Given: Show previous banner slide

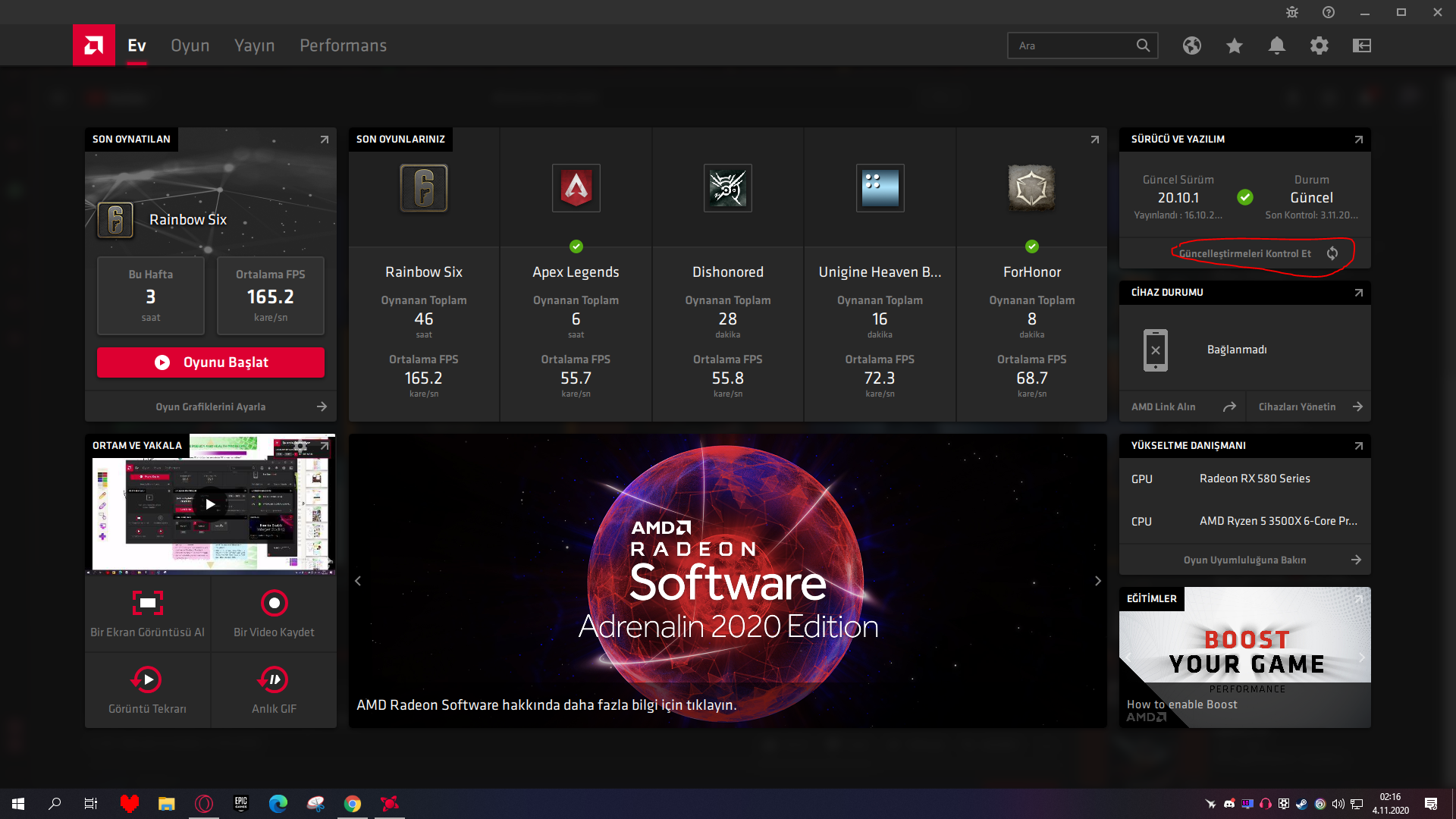Looking at the screenshot, I should pos(358,581).
